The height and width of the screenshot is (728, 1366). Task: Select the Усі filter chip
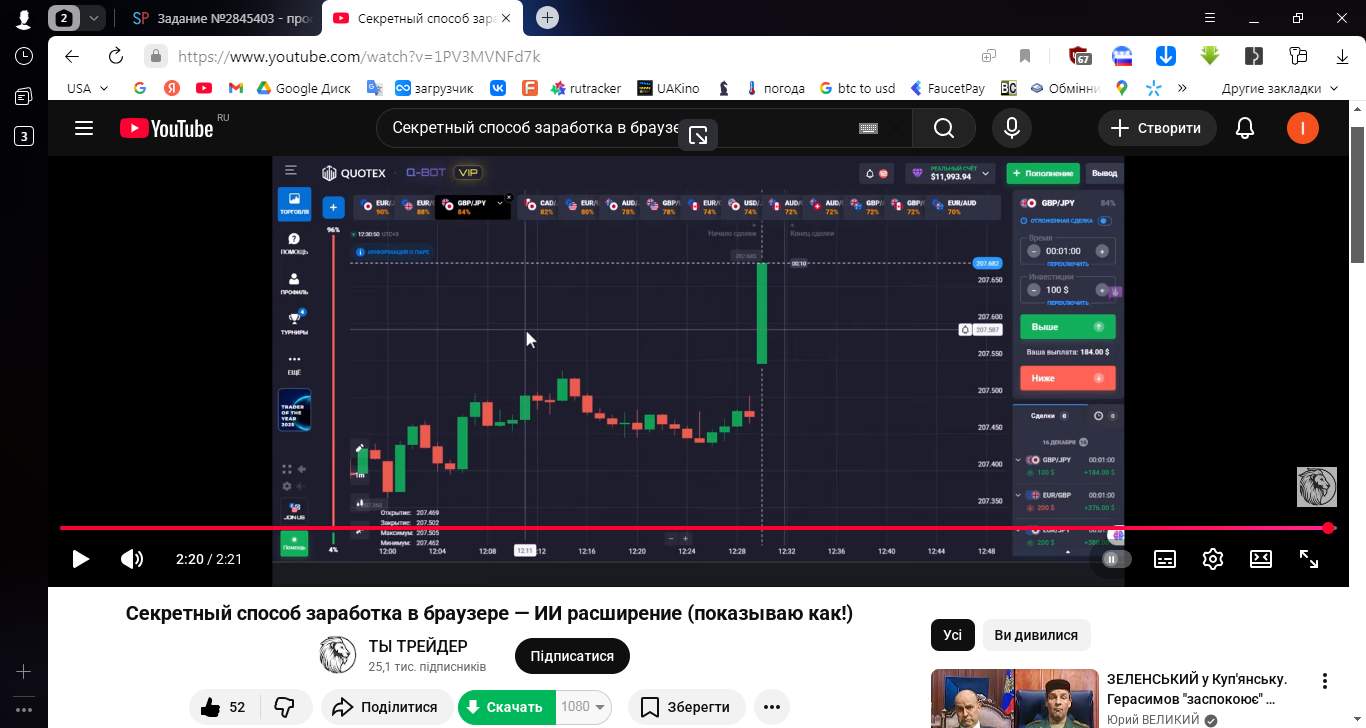(x=953, y=635)
